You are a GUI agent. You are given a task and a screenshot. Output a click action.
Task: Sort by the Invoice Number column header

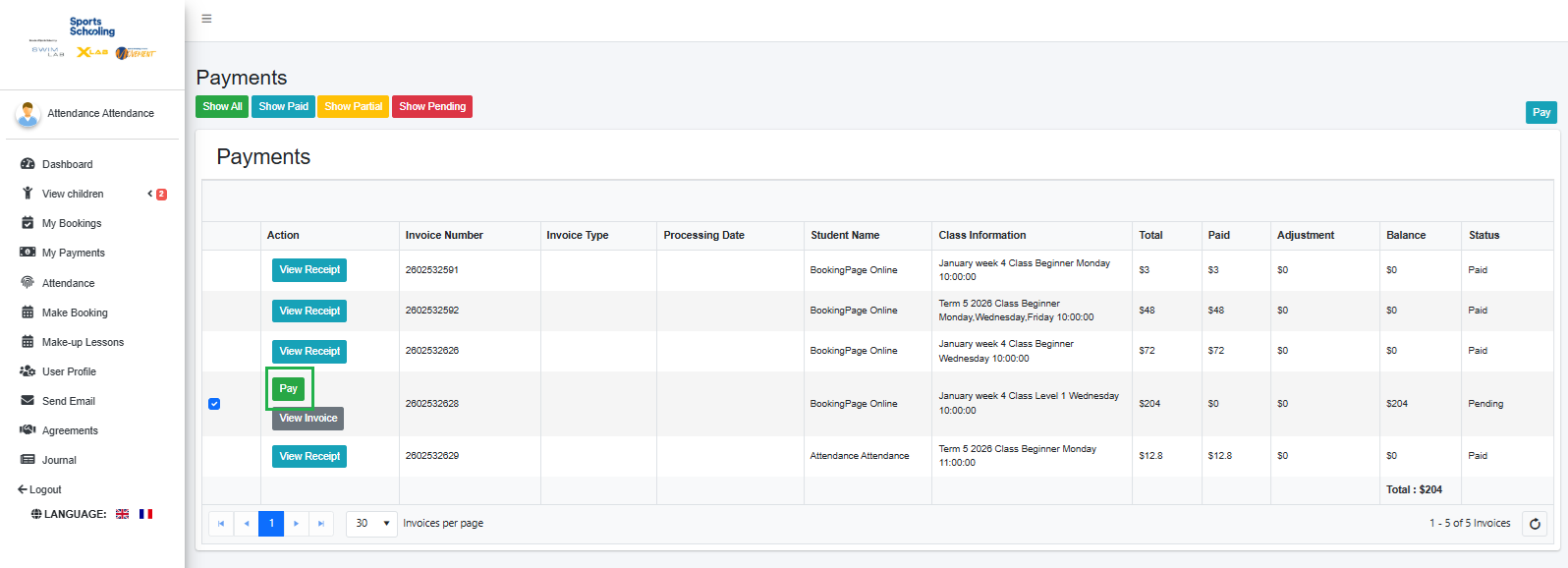point(444,236)
